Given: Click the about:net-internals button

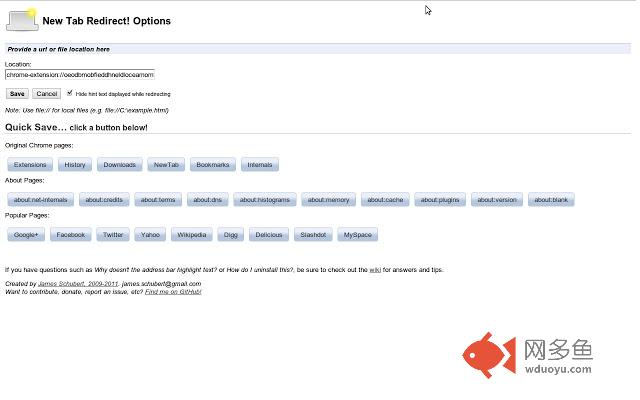Looking at the screenshot, I should [x=41, y=200].
